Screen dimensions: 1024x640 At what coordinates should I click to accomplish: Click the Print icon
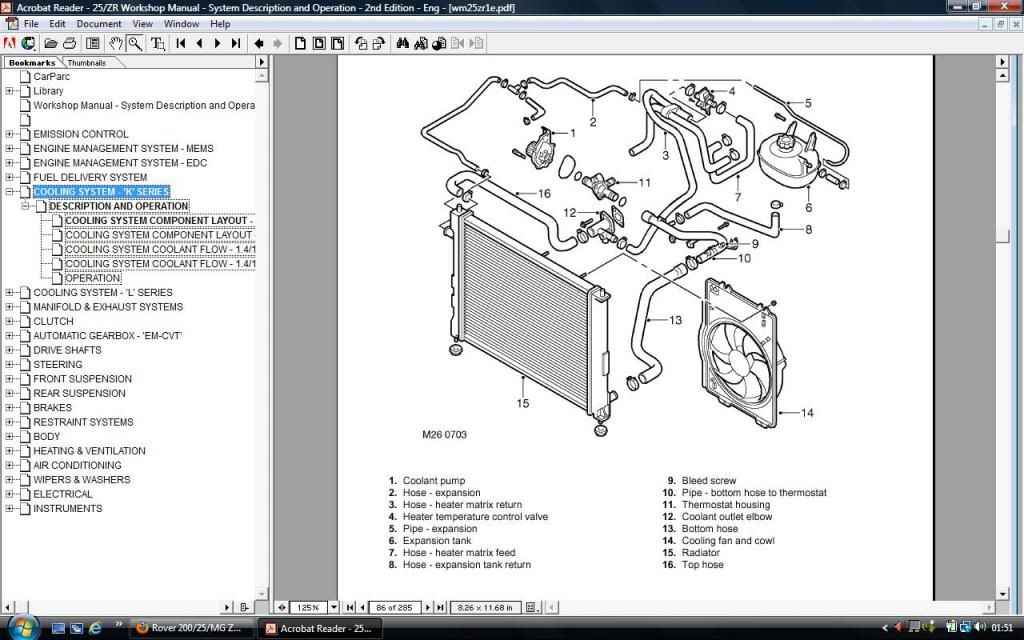pos(68,43)
